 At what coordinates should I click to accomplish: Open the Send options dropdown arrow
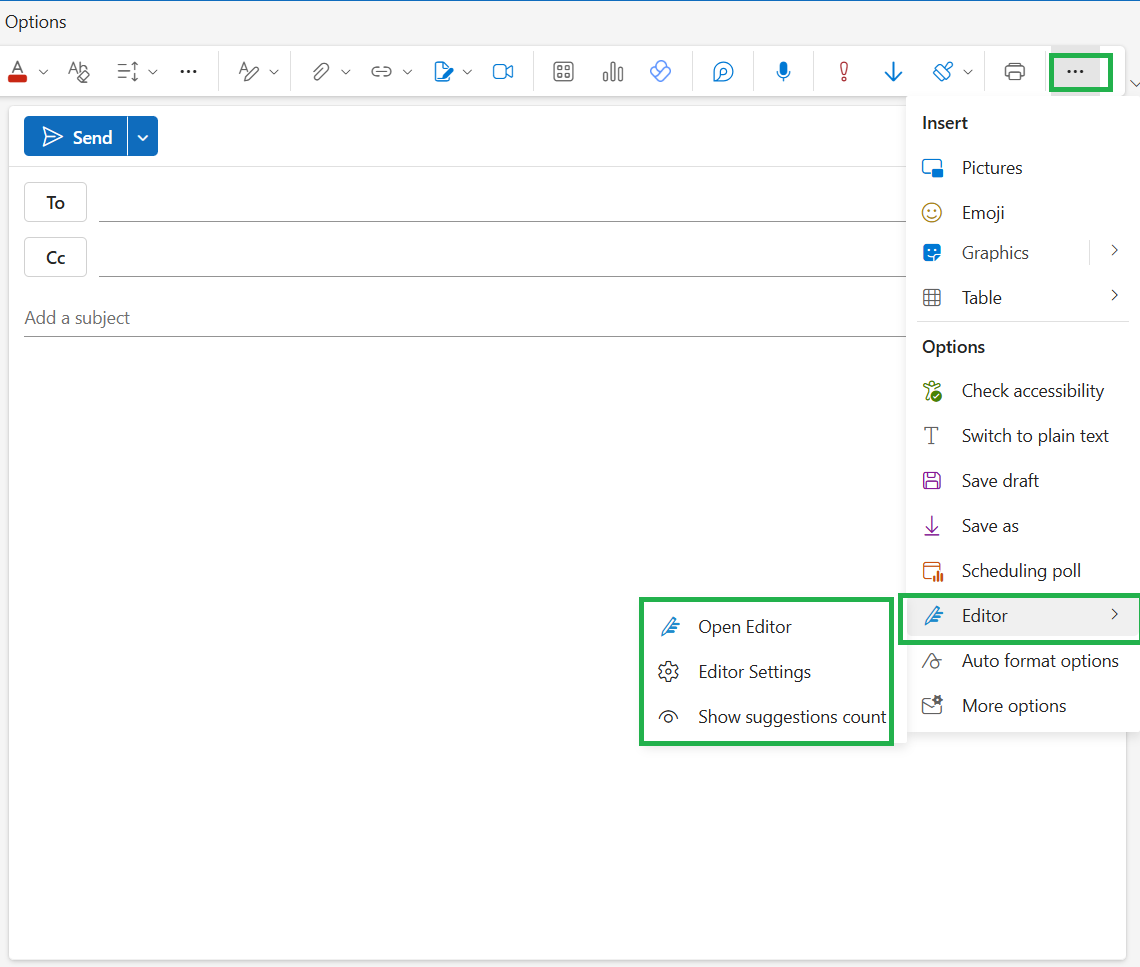(143, 137)
